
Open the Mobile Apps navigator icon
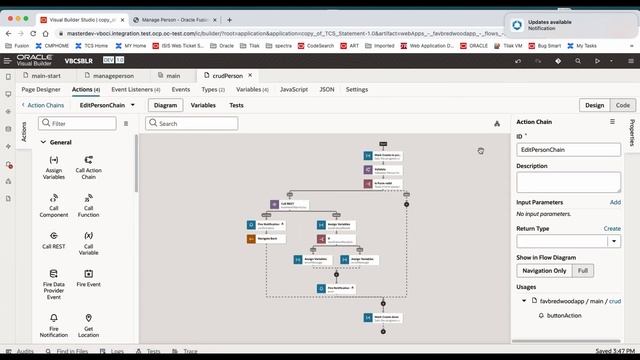pos(8,77)
